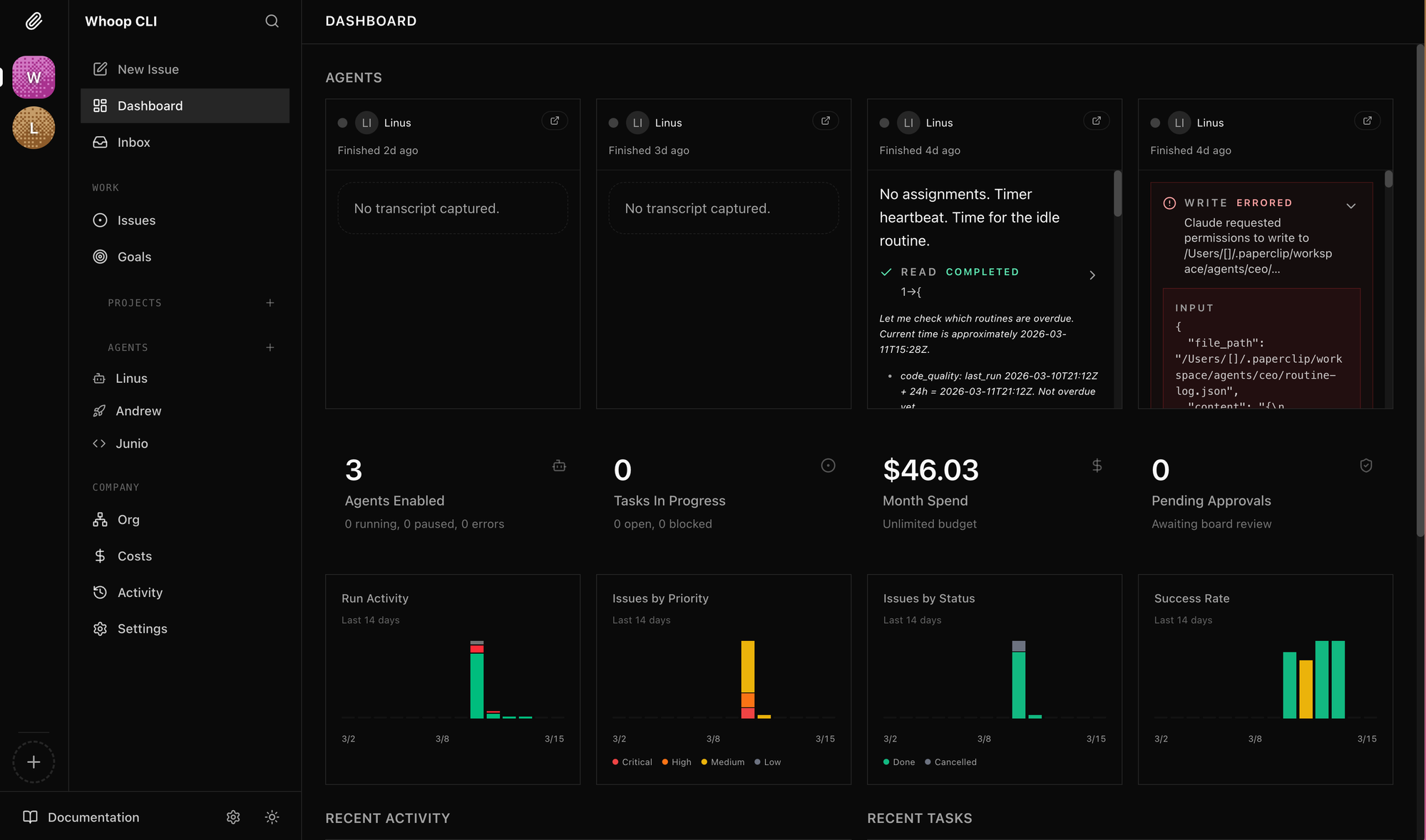Click the New Issue button
Viewport: 1426px width, 840px height.
click(148, 69)
